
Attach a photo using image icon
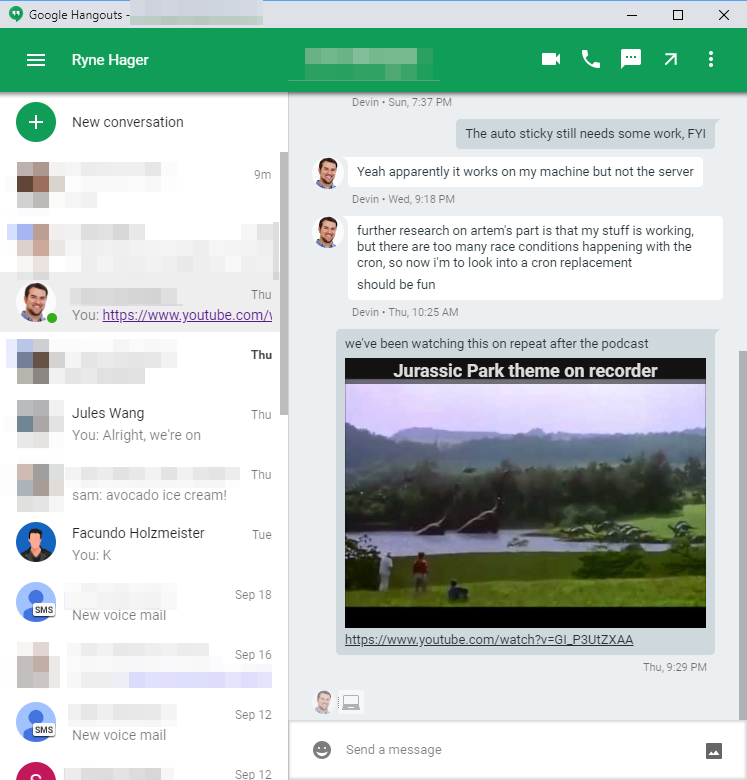pos(714,751)
